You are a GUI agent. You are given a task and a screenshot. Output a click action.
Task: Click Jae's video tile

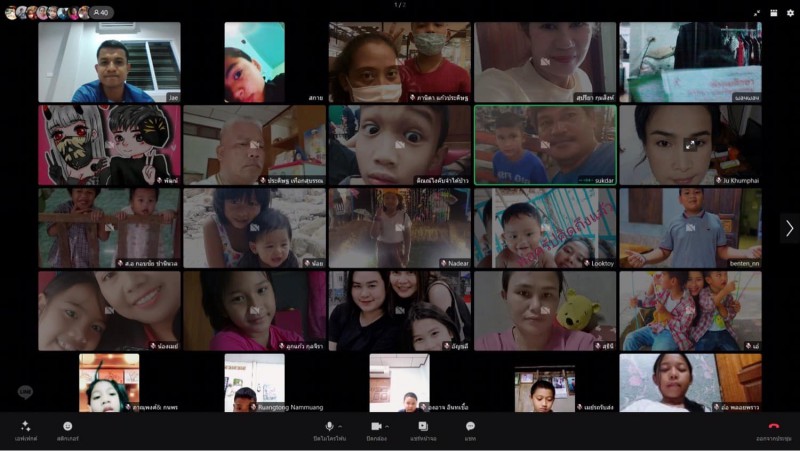point(109,62)
